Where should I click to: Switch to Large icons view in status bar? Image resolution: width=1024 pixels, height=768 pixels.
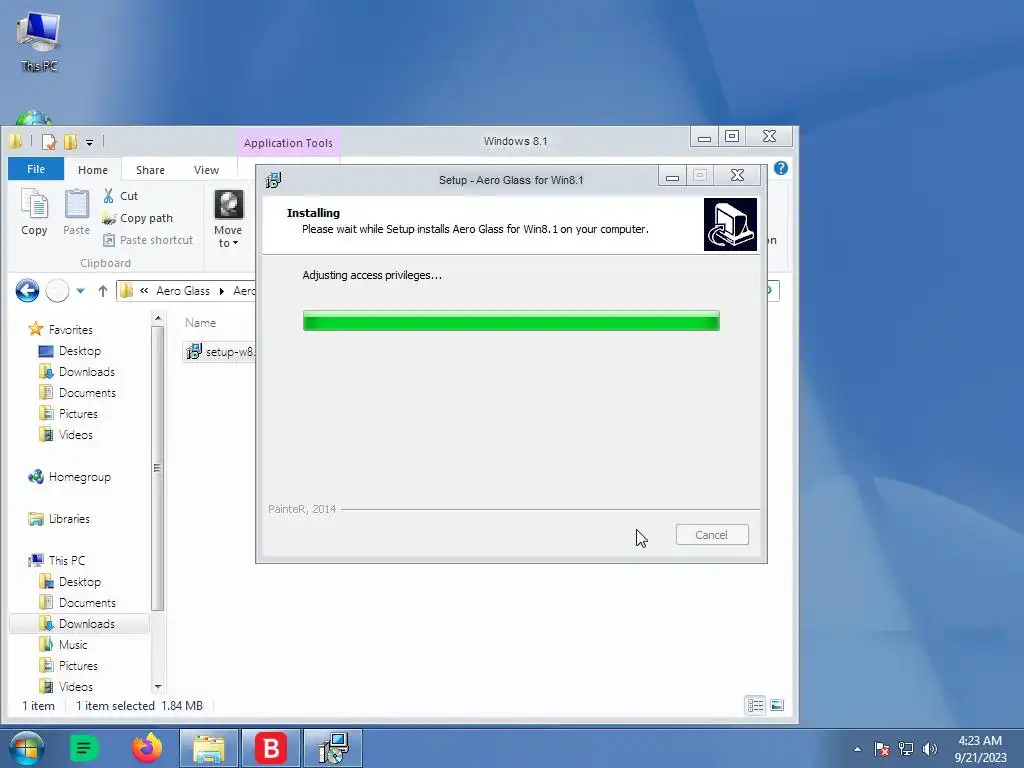pyautogui.click(x=777, y=705)
